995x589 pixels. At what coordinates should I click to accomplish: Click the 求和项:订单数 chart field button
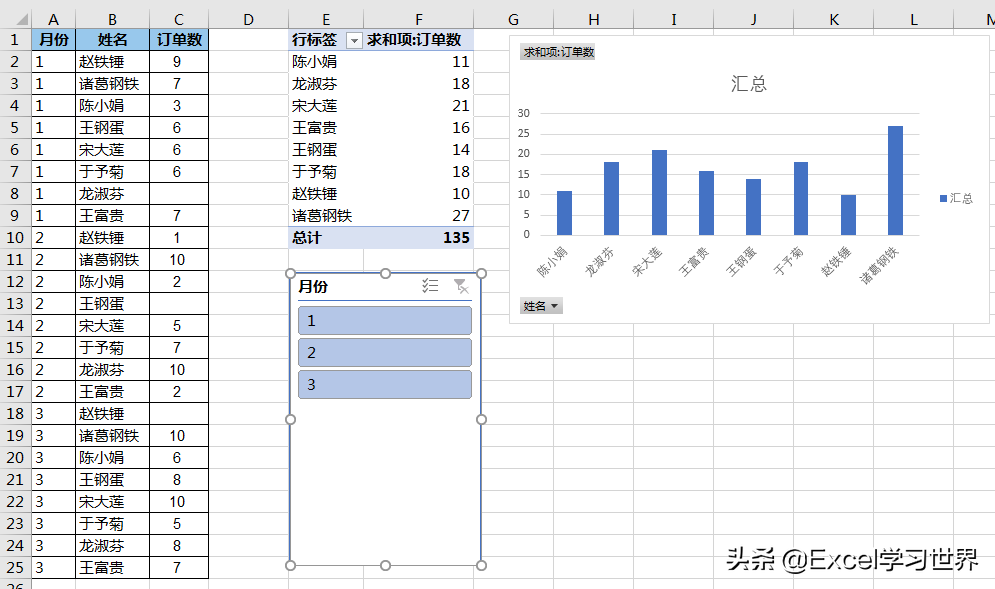[x=558, y=52]
